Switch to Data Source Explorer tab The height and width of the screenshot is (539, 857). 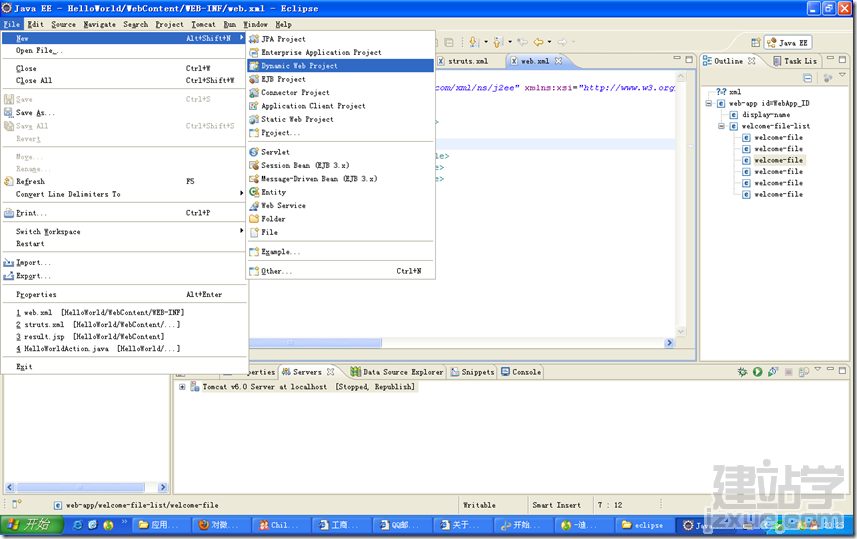[x=397, y=372]
